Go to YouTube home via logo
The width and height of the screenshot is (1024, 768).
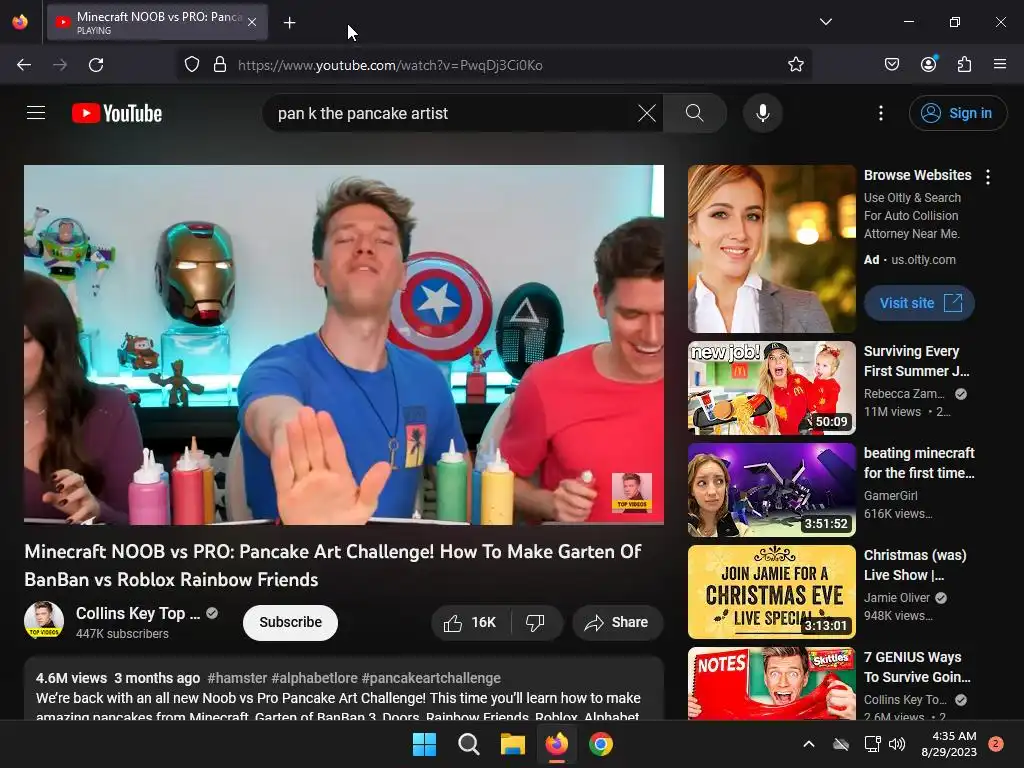[117, 113]
